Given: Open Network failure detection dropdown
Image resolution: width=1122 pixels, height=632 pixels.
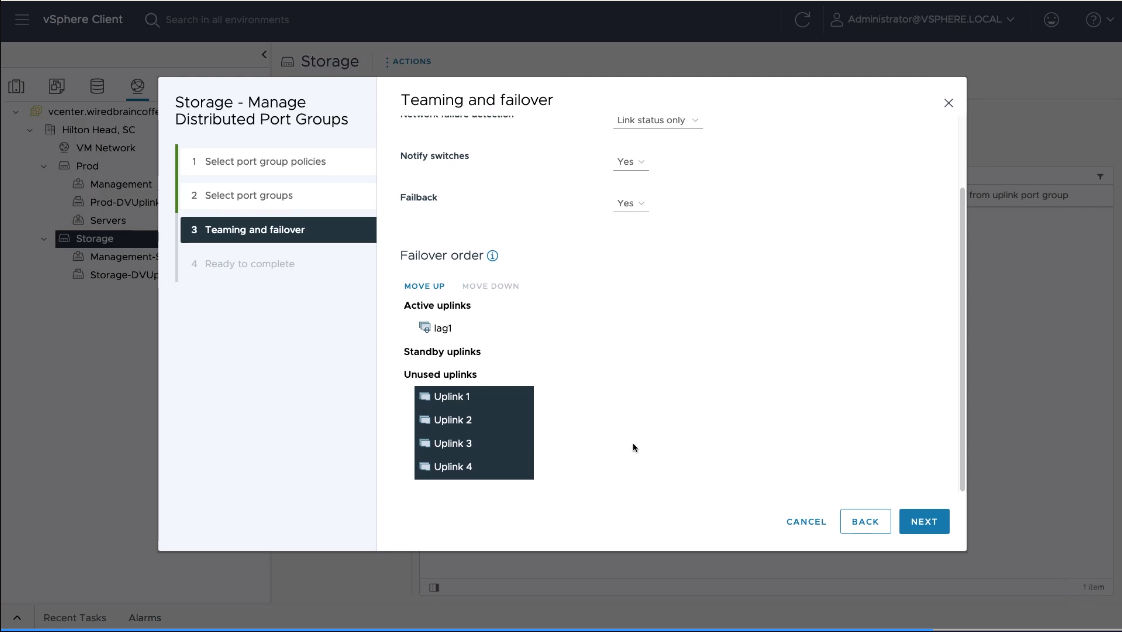Looking at the screenshot, I should 657,120.
